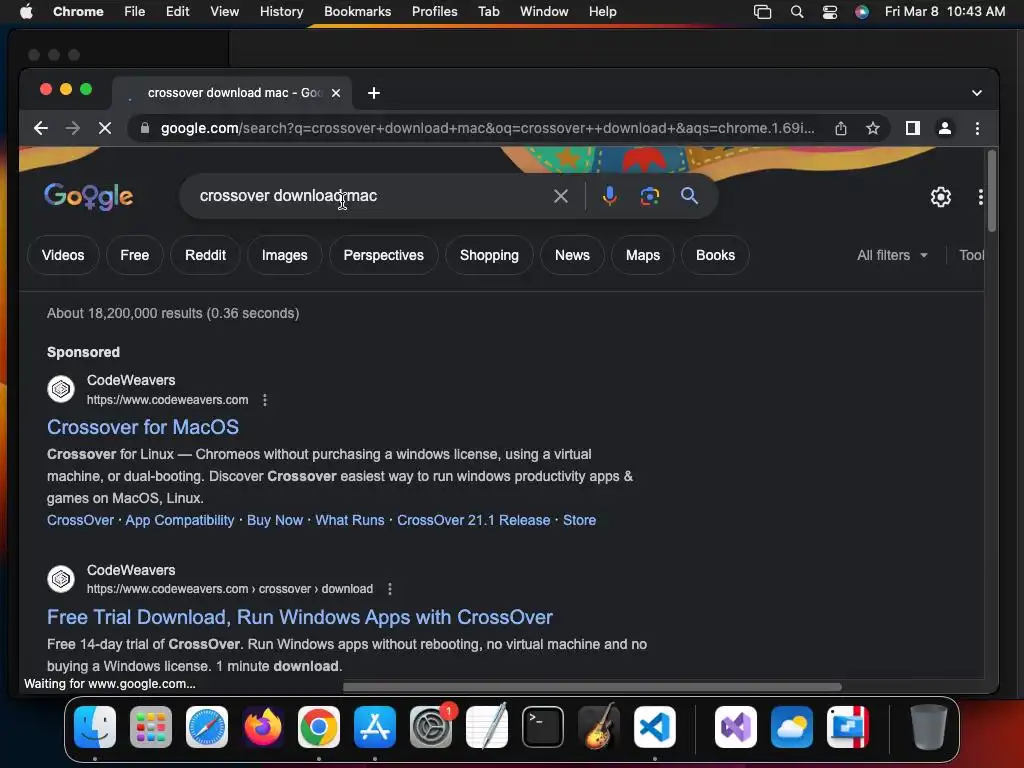This screenshot has width=1024, height=768.
Task: Search by image using Google Lens icon
Action: pos(649,196)
